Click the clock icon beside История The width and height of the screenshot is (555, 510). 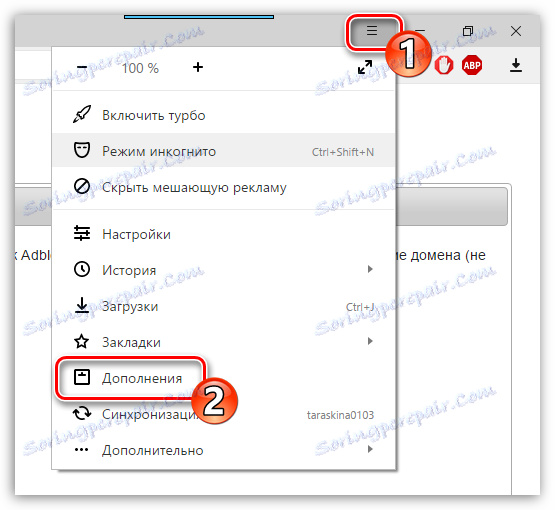82,269
